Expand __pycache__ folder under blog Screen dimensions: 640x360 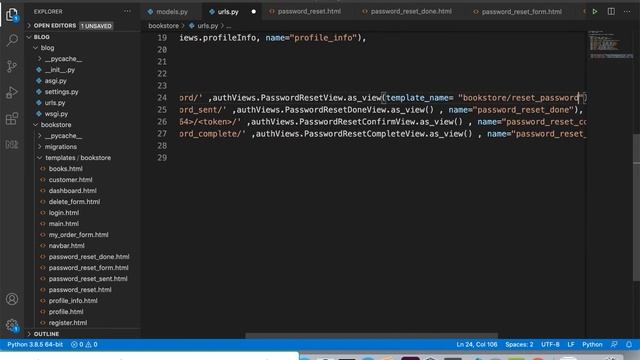point(63,59)
